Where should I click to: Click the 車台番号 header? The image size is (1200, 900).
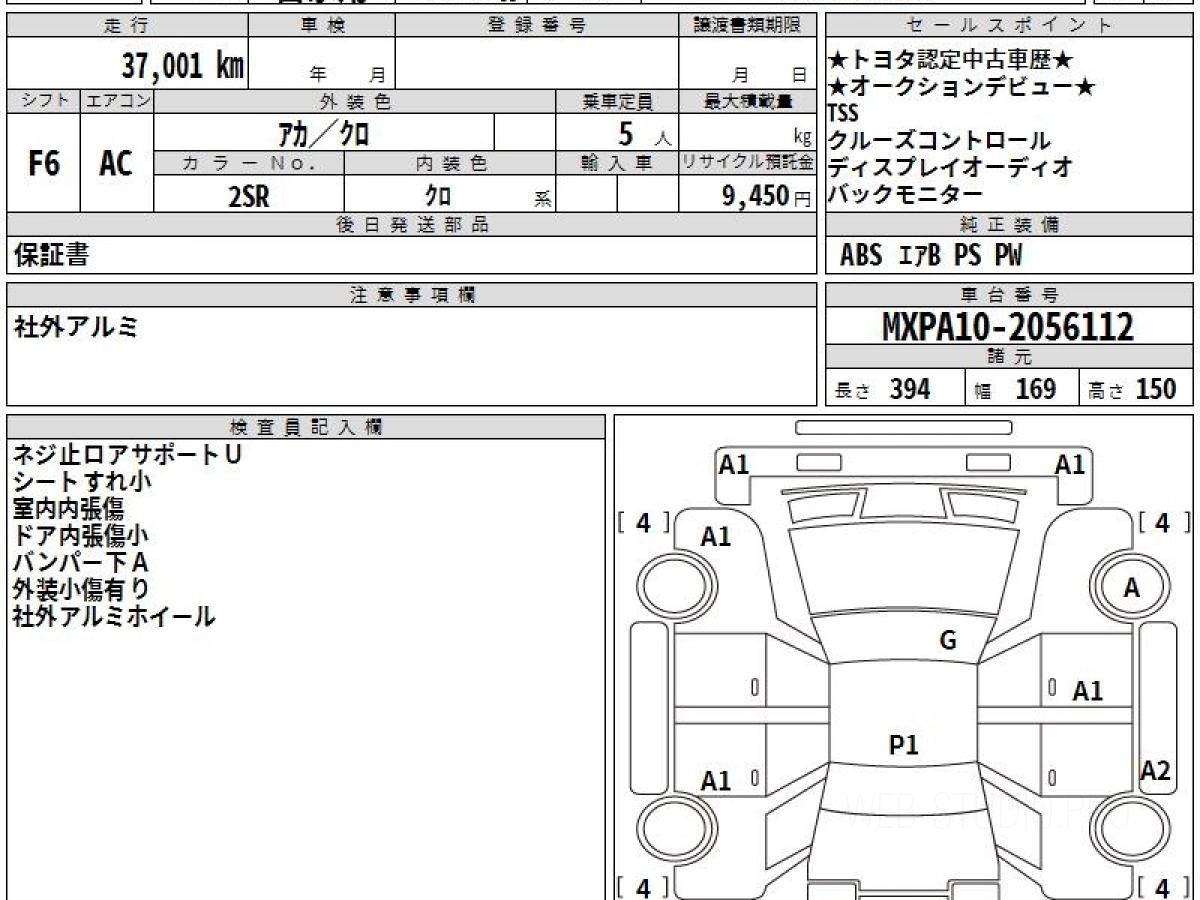pos(1010,295)
